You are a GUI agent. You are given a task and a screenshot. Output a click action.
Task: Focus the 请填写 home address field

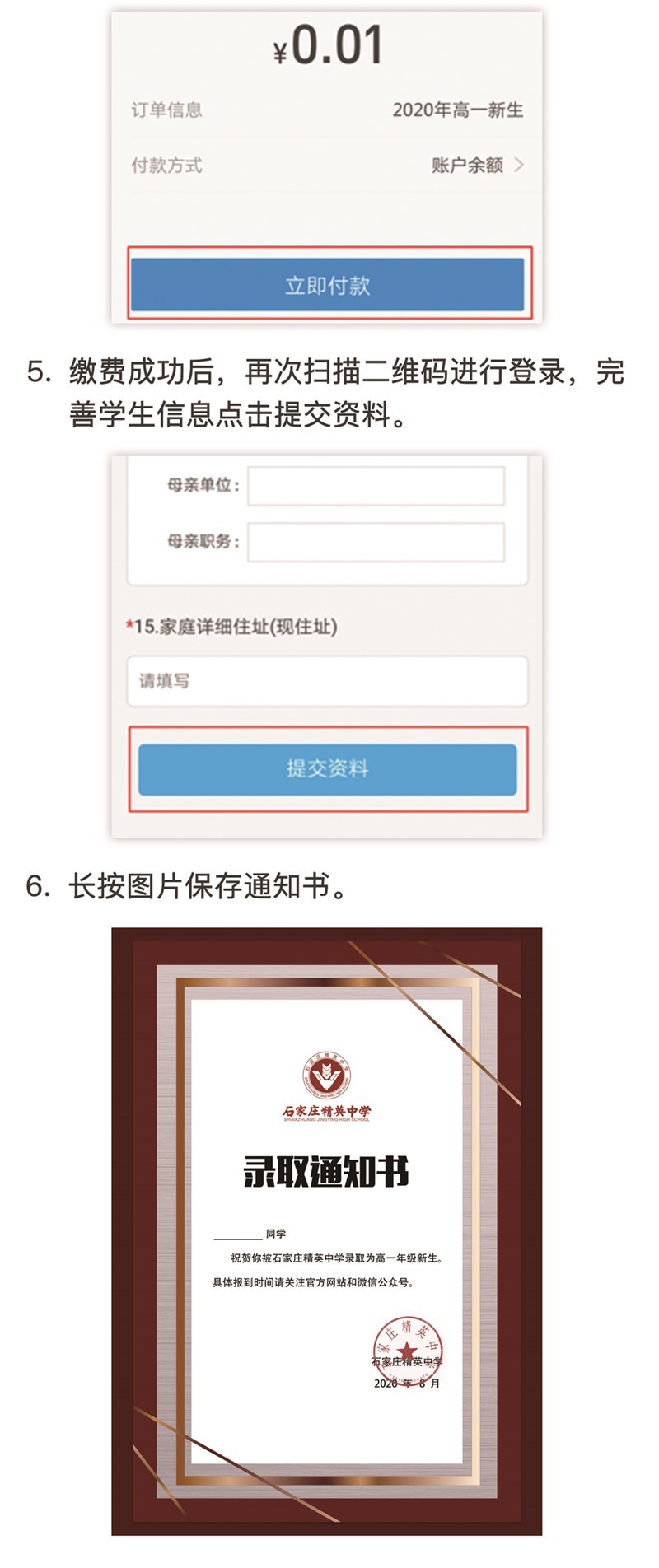[327, 681]
